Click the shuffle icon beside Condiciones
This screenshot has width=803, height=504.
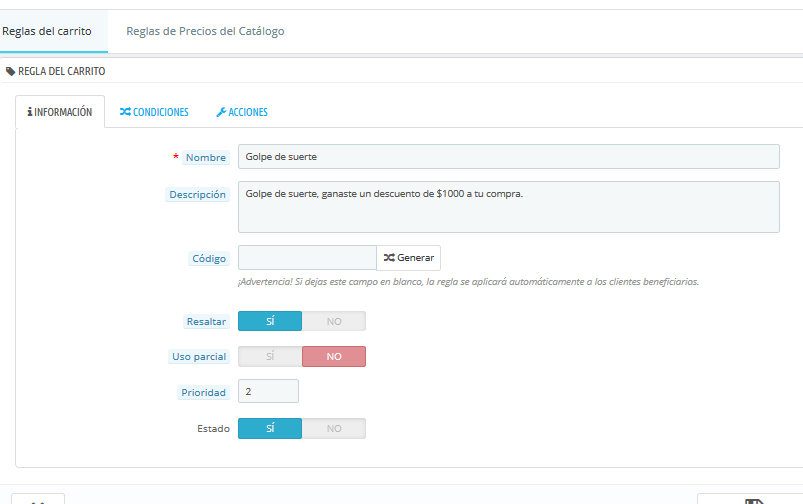point(125,112)
